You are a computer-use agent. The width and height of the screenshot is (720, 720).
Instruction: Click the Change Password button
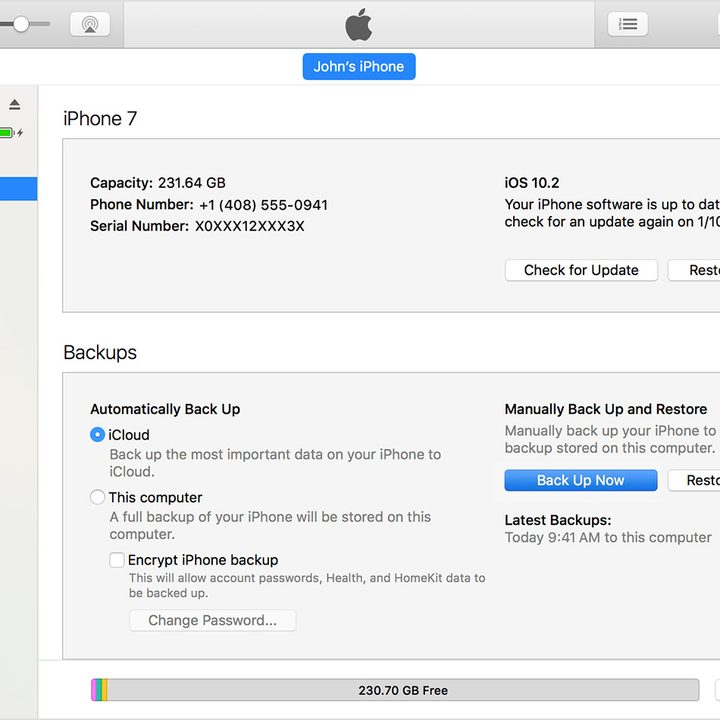click(x=213, y=620)
